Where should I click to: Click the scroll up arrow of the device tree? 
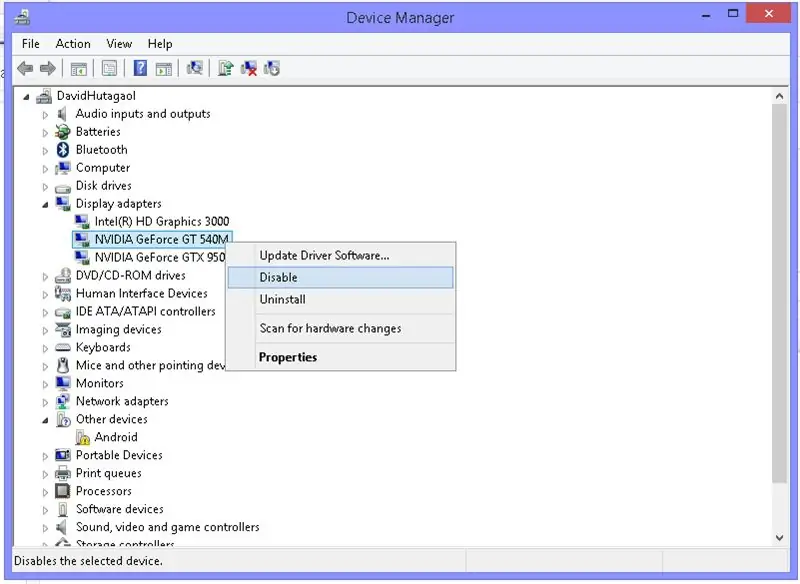click(779, 96)
